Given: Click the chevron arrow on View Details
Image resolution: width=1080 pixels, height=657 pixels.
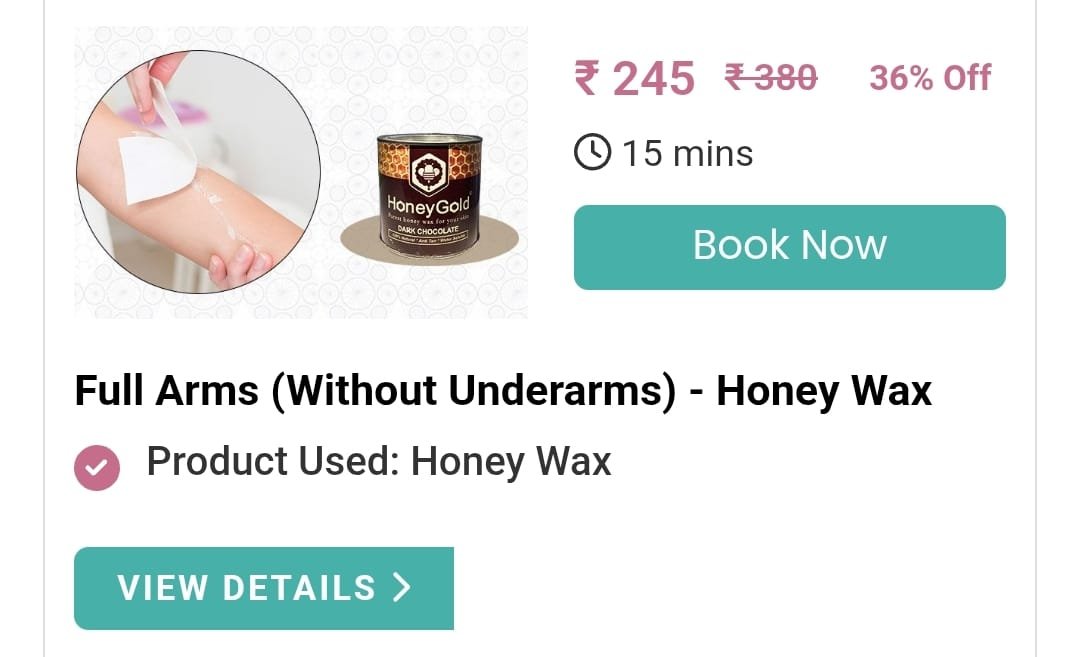Looking at the screenshot, I should (402, 587).
